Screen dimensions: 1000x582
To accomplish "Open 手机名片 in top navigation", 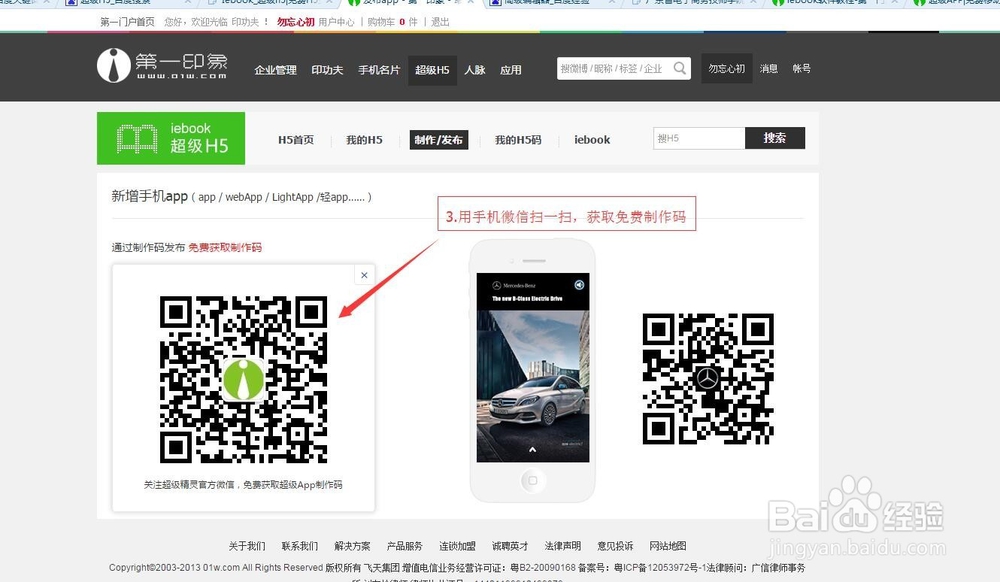I will (x=379, y=70).
